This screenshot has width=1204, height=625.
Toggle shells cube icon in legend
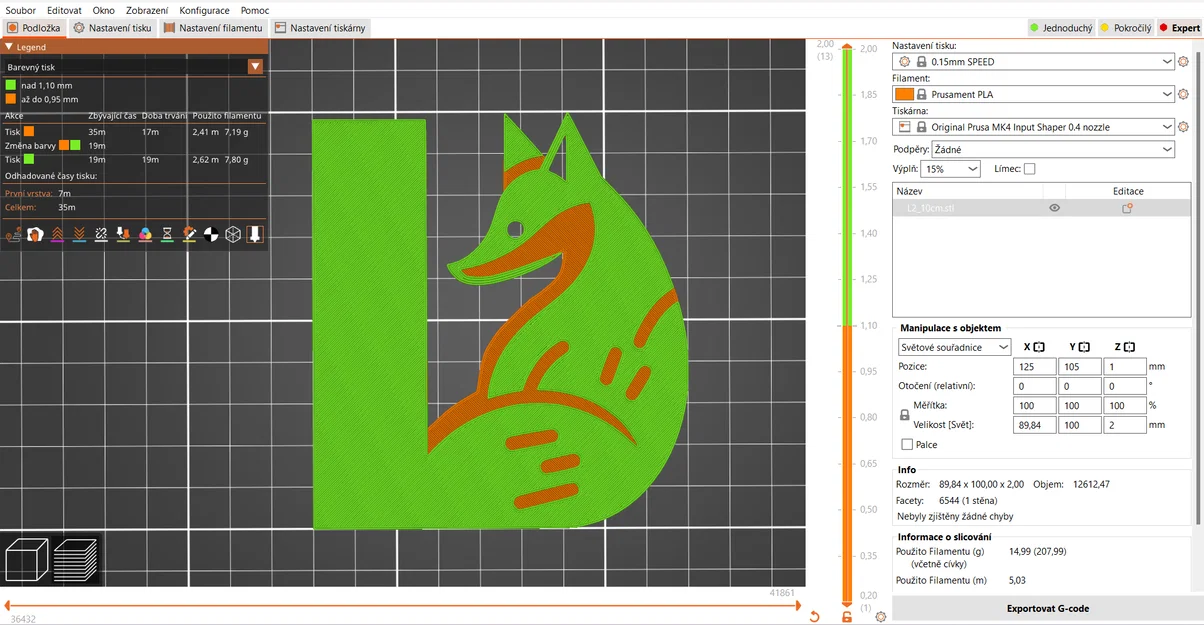(x=233, y=234)
